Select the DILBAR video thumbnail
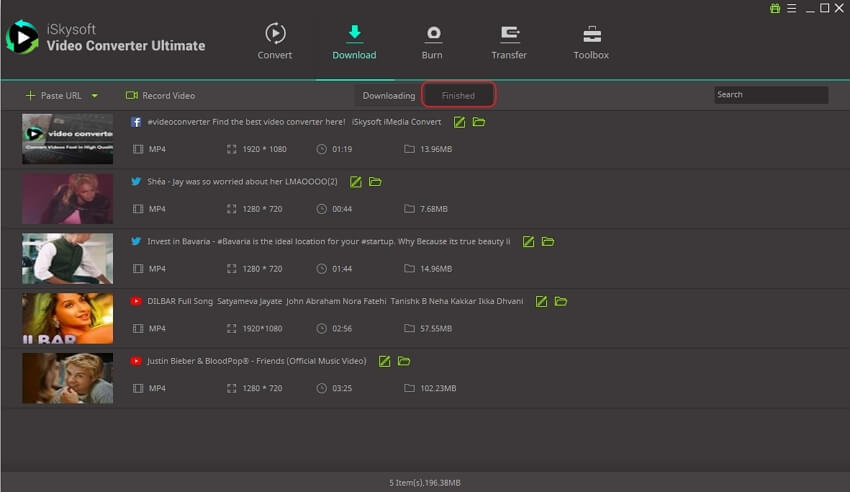850x492 pixels. tap(67, 319)
